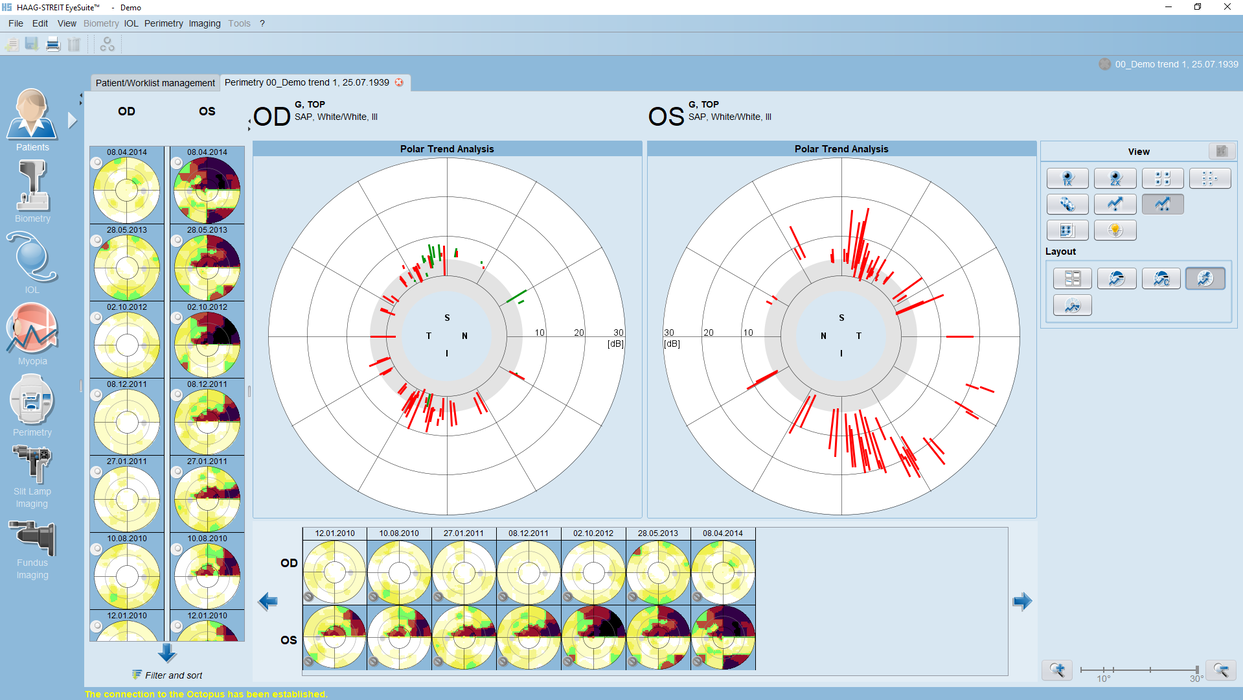Select the 2x dual view icon
Viewport: 1243px width, 700px height.
(1113, 177)
